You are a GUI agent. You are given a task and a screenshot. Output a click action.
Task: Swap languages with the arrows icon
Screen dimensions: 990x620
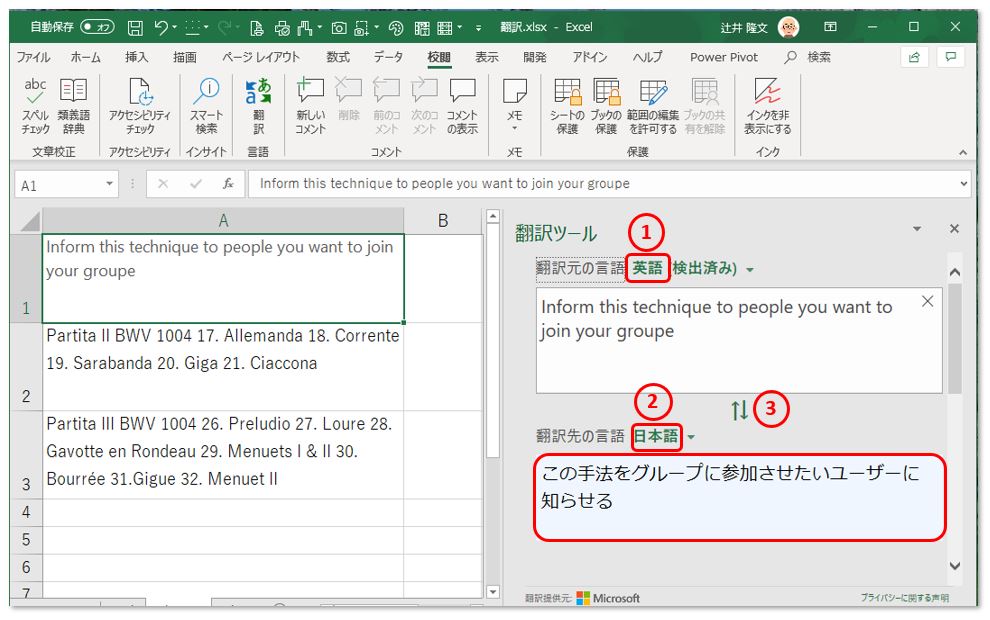[x=740, y=410]
